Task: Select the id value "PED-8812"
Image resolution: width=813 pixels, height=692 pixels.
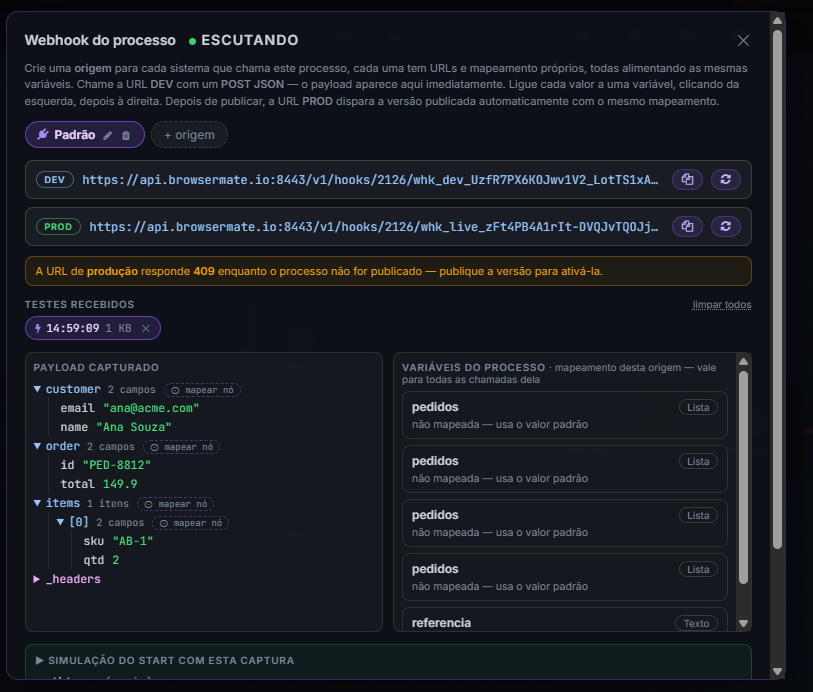Action: (x=117, y=465)
